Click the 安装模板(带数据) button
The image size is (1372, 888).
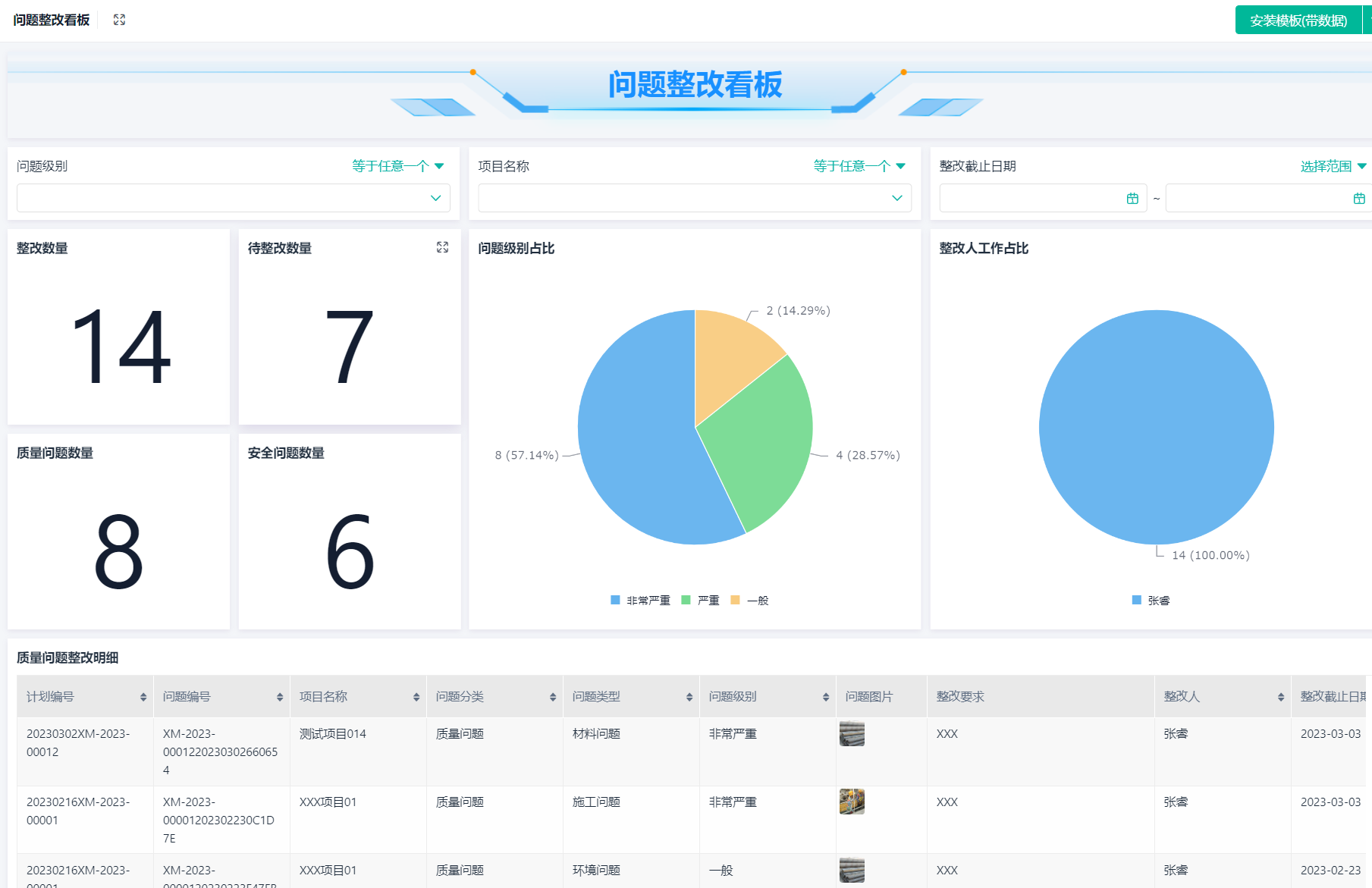coord(1298,20)
